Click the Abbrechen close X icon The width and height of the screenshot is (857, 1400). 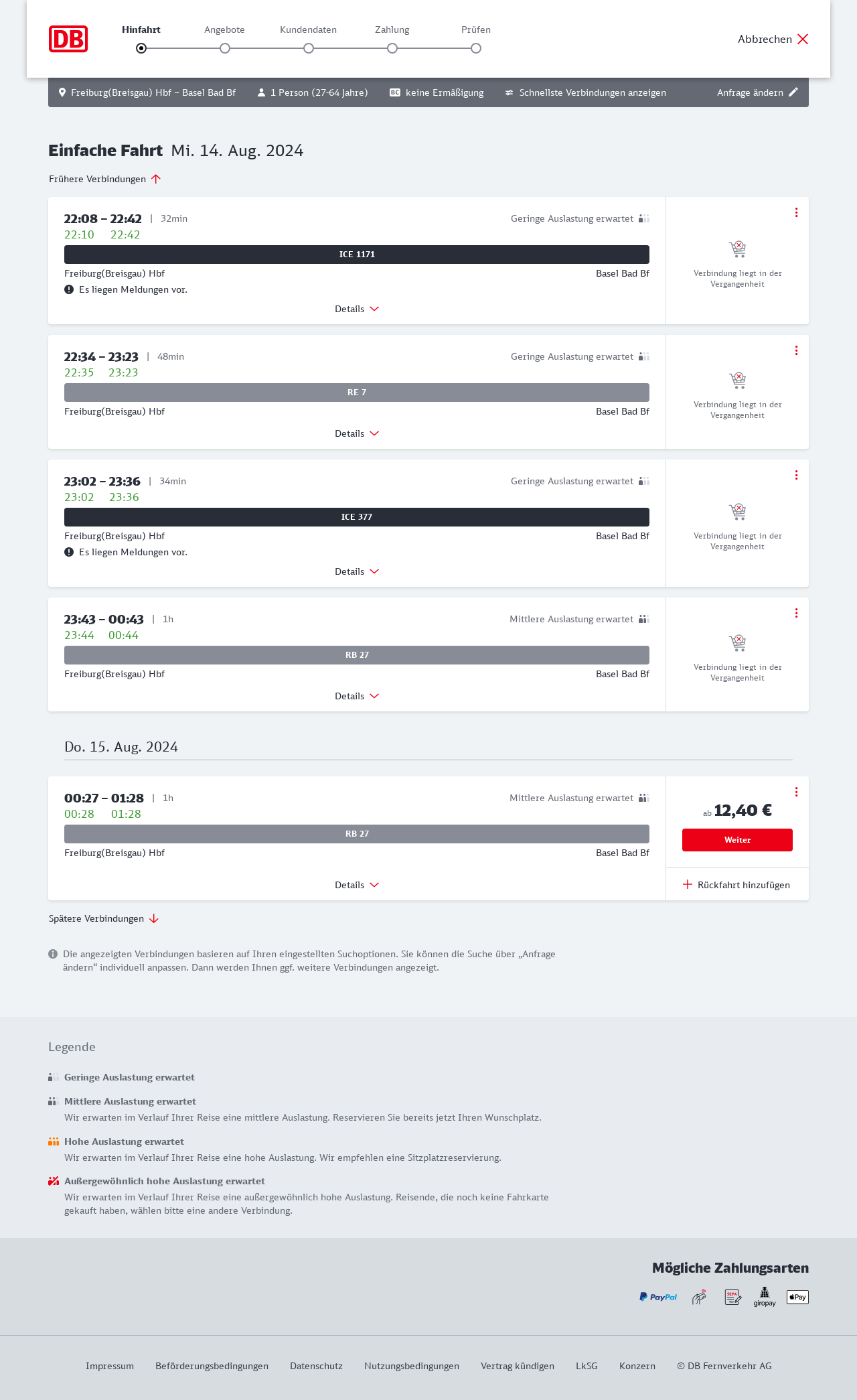click(x=803, y=40)
